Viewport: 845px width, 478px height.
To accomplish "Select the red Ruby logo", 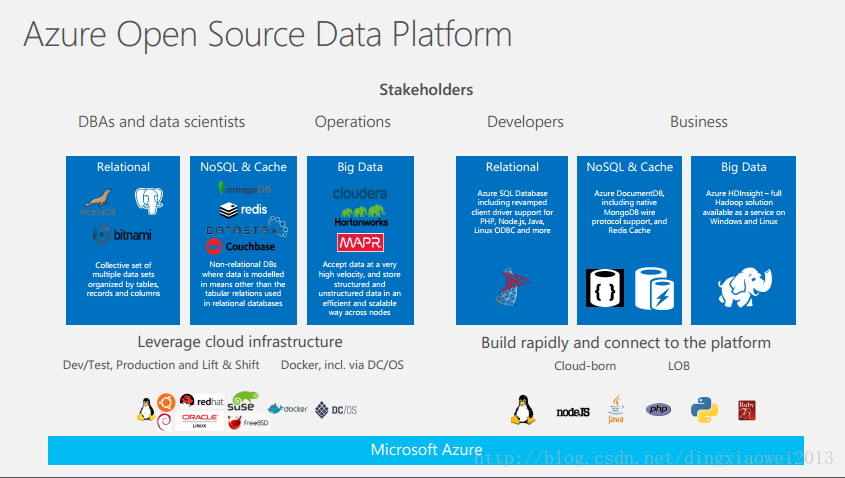I will point(746,411).
